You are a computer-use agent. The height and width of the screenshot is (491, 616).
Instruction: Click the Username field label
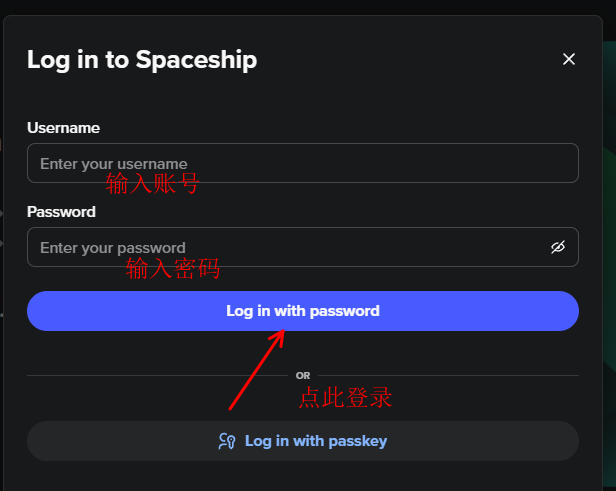(x=63, y=128)
